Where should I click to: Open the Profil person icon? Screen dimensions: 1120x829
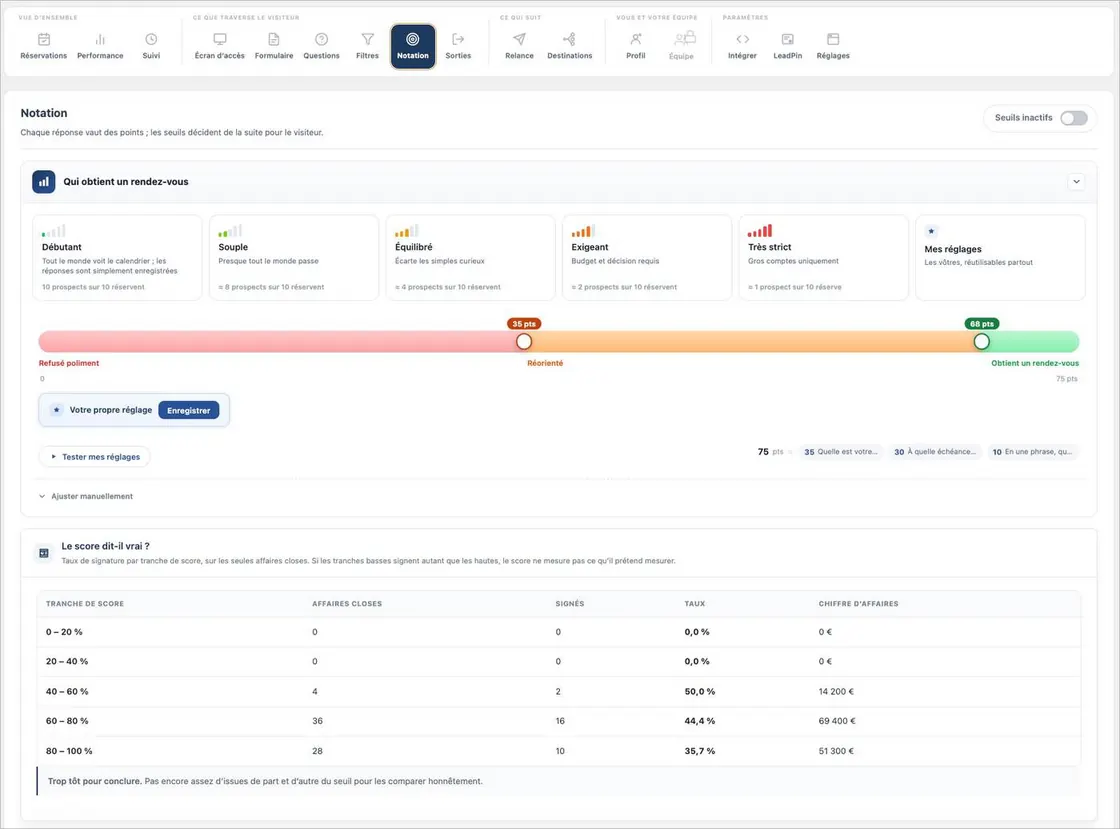[636, 39]
